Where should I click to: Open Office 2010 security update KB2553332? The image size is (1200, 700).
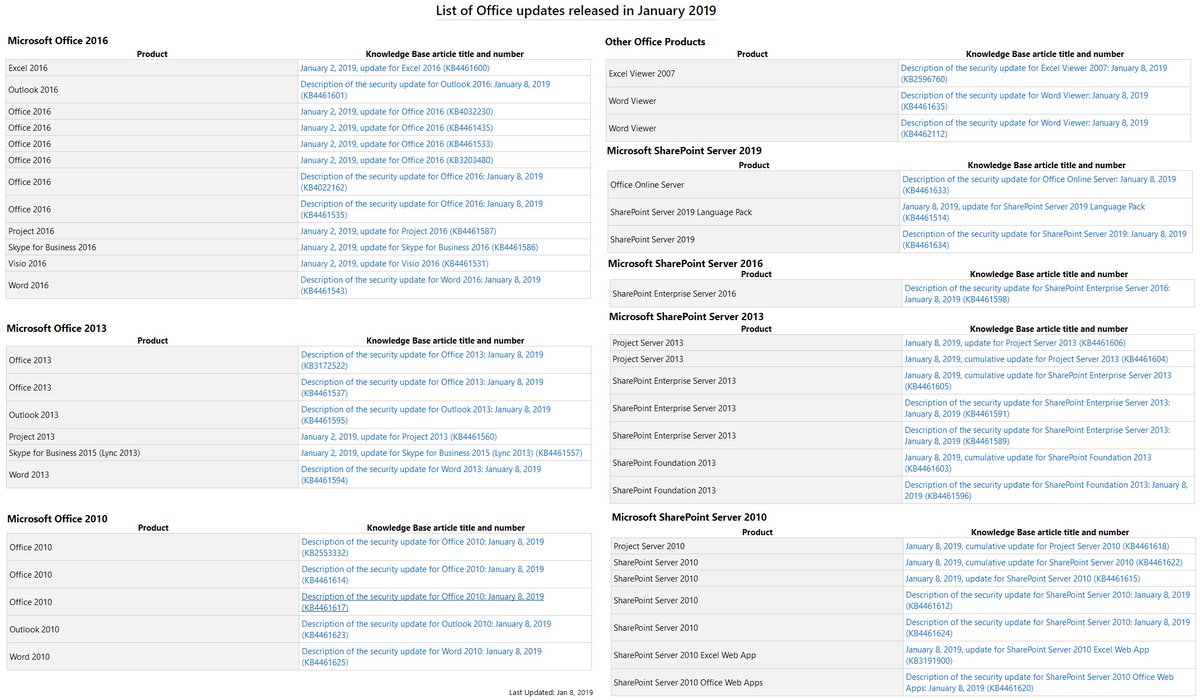[423, 547]
